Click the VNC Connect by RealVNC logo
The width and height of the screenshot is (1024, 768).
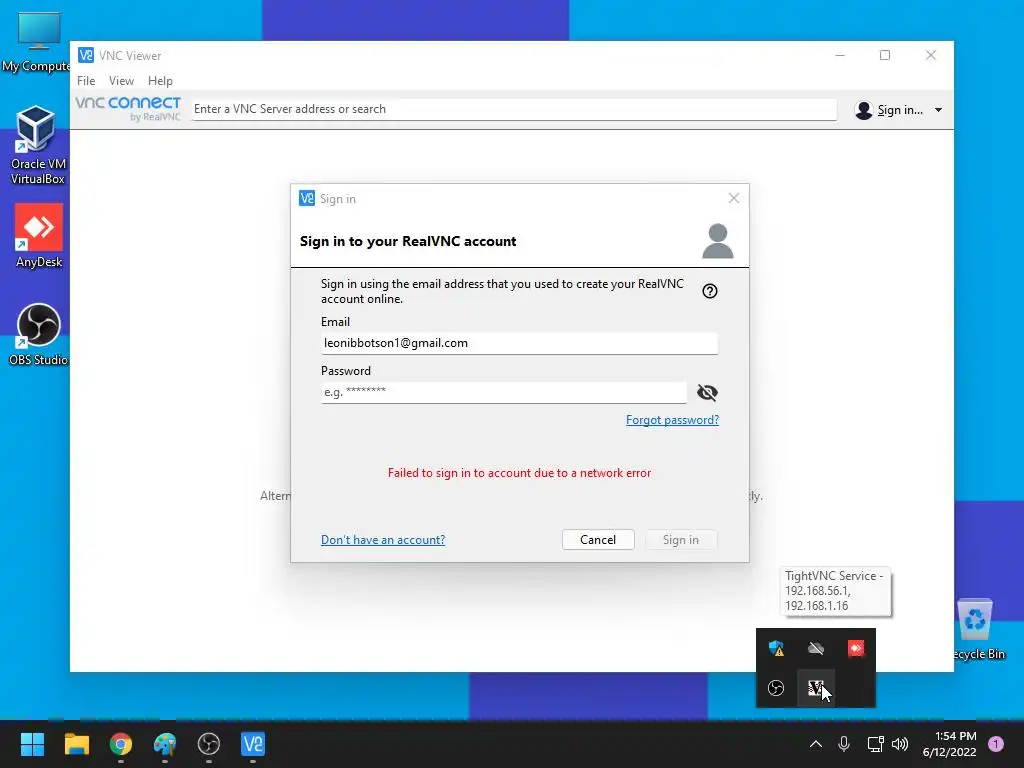128,108
